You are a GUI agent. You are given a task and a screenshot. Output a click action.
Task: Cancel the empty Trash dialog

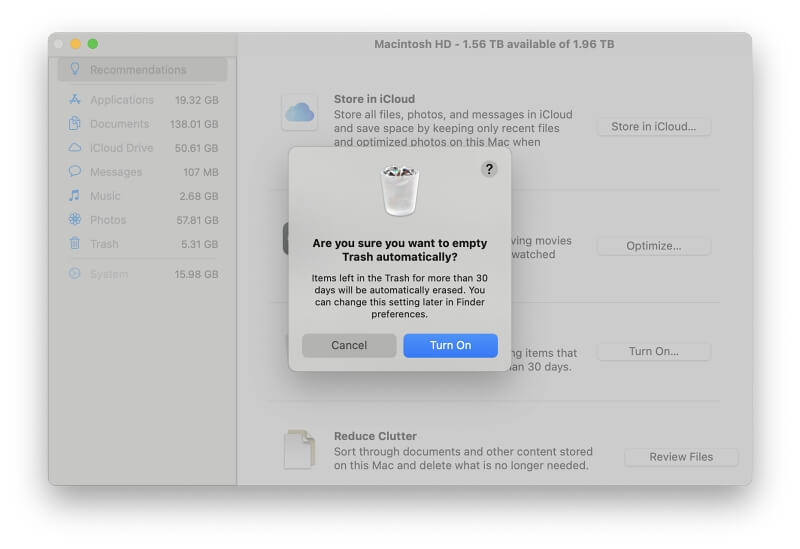349,345
